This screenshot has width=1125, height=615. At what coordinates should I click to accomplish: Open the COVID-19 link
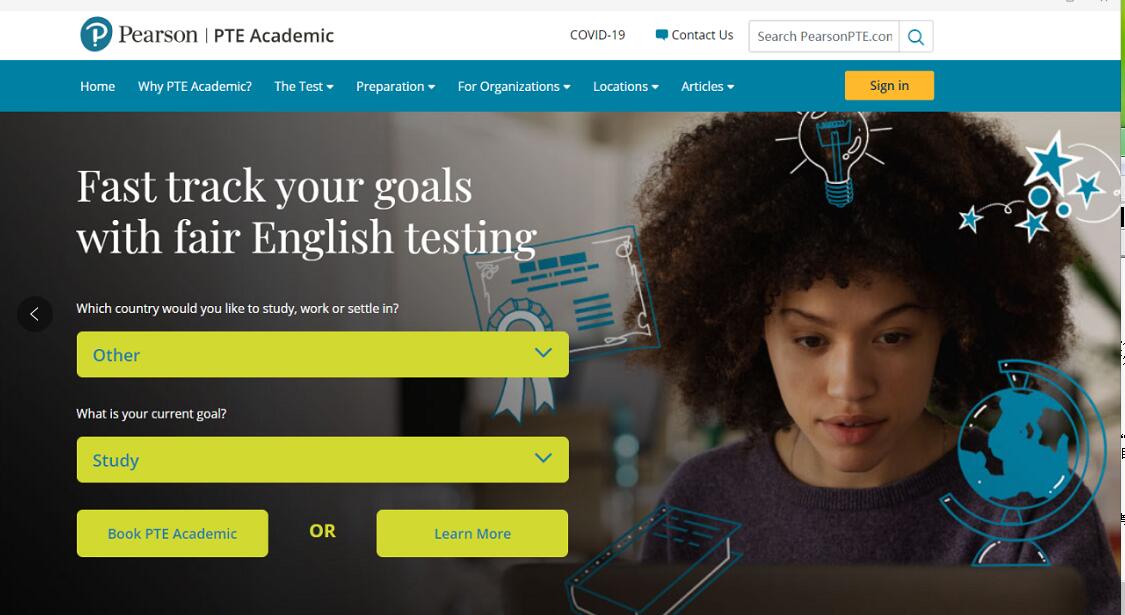597,34
